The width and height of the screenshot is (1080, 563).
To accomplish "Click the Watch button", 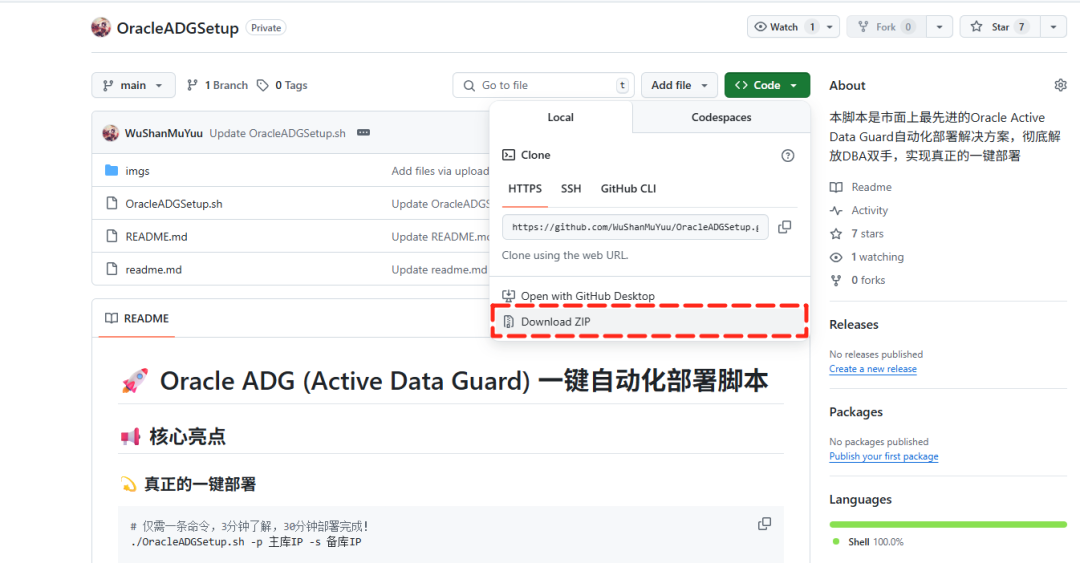I will [784, 27].
